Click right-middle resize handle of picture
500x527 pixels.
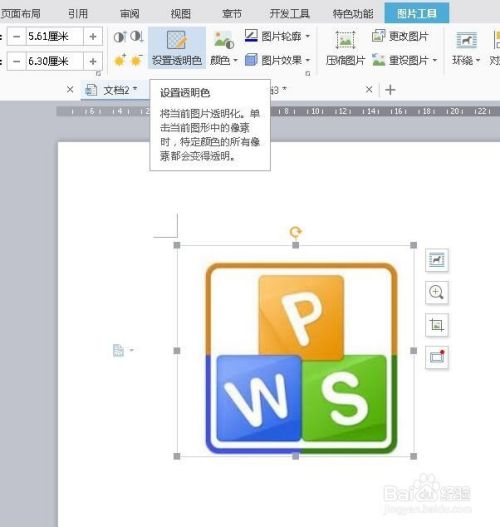414,351
